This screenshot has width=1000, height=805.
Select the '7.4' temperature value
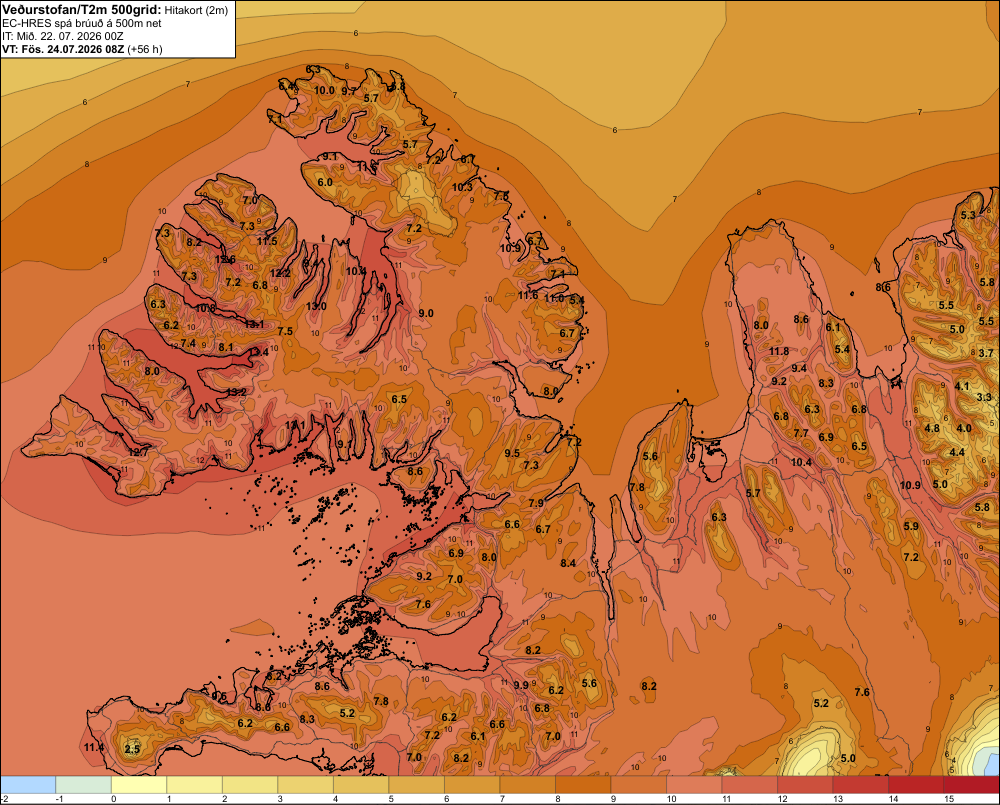tap(188, 343)
